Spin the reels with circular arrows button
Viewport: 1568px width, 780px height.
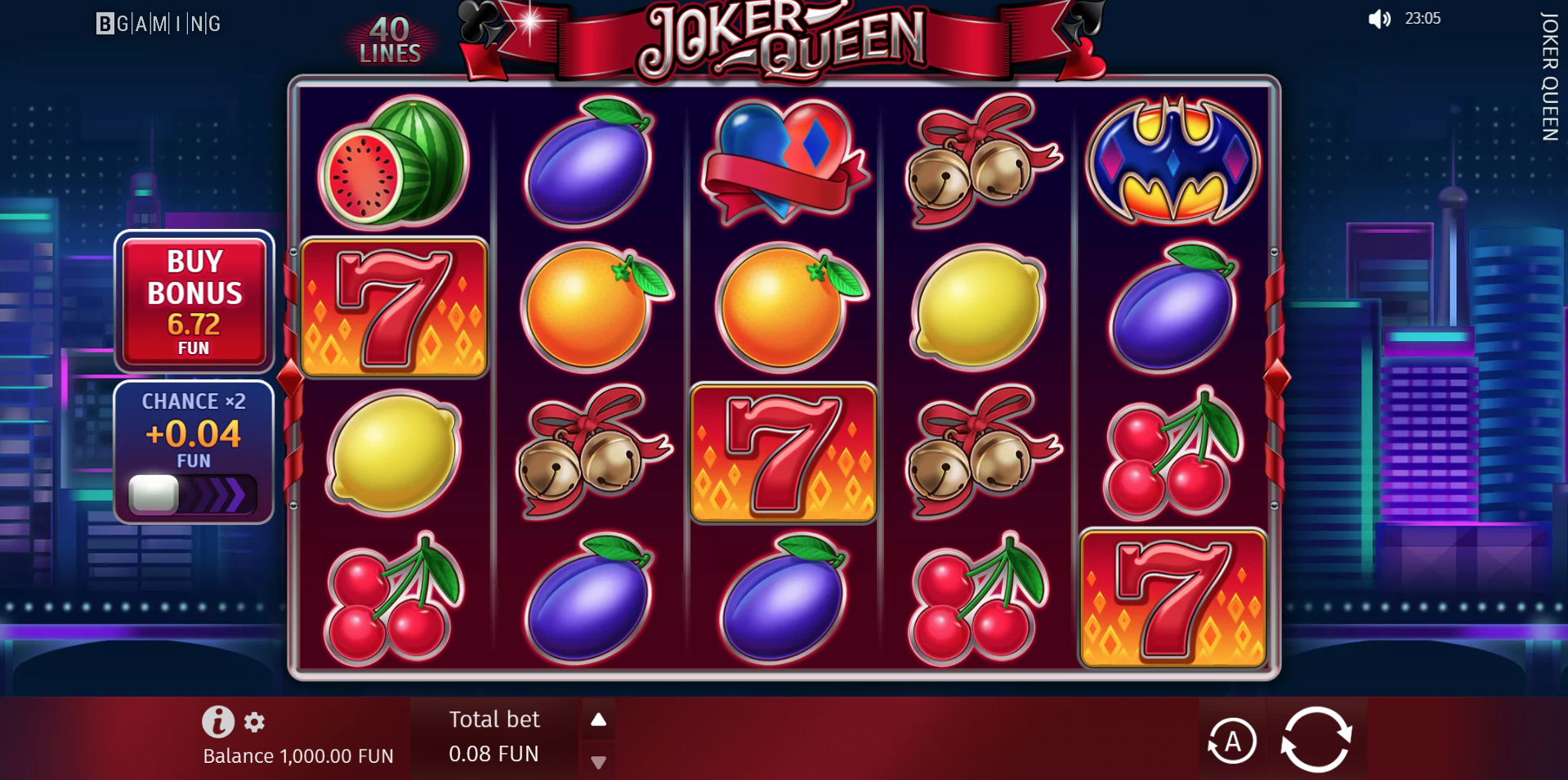[1316, 740]
